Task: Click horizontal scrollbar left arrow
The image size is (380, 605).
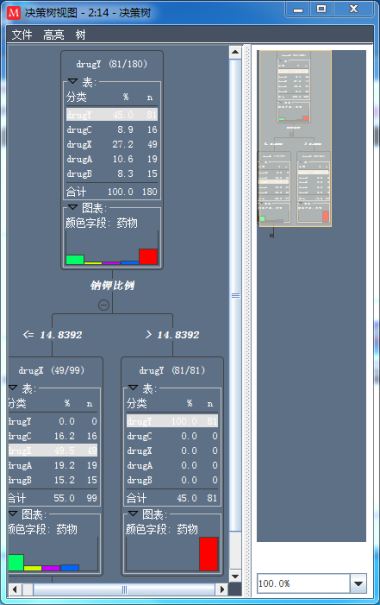Action: pyautogui.click(x=15, y=589)
